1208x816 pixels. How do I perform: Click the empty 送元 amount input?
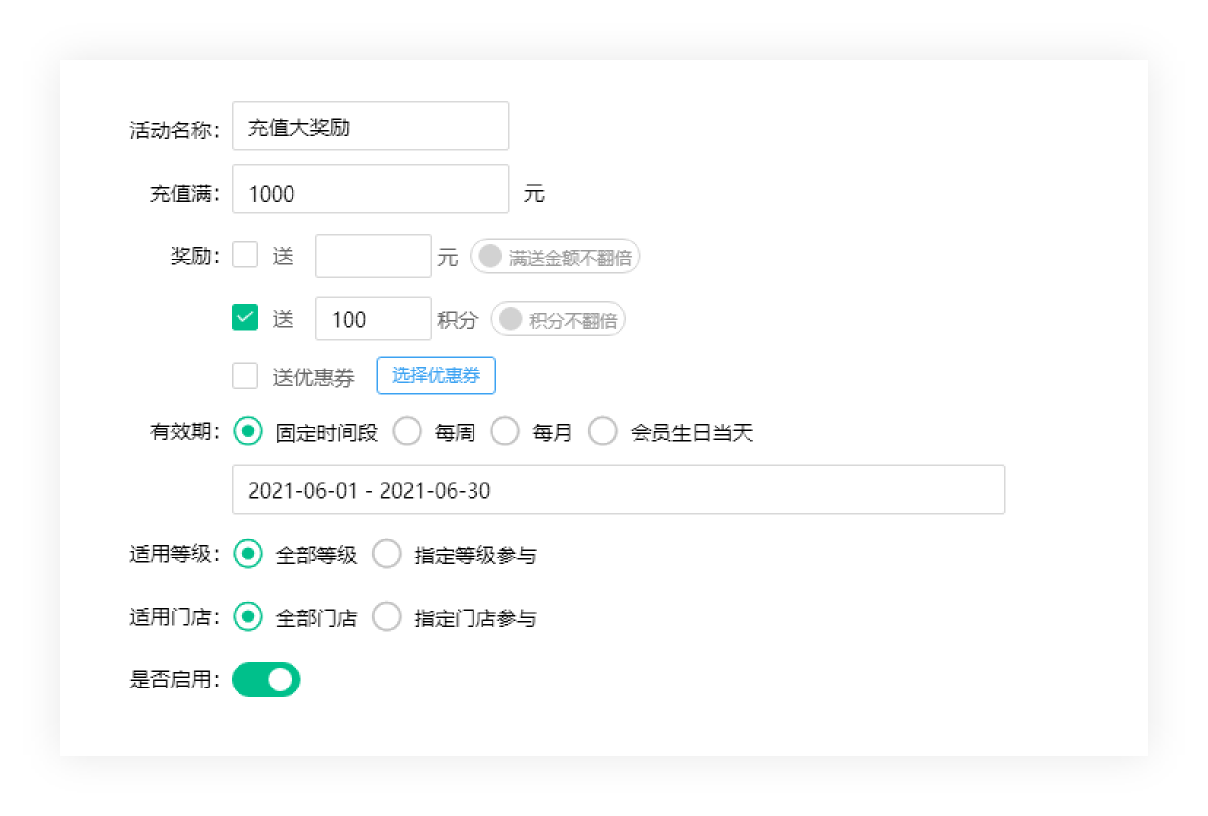[x=373, y=256]
